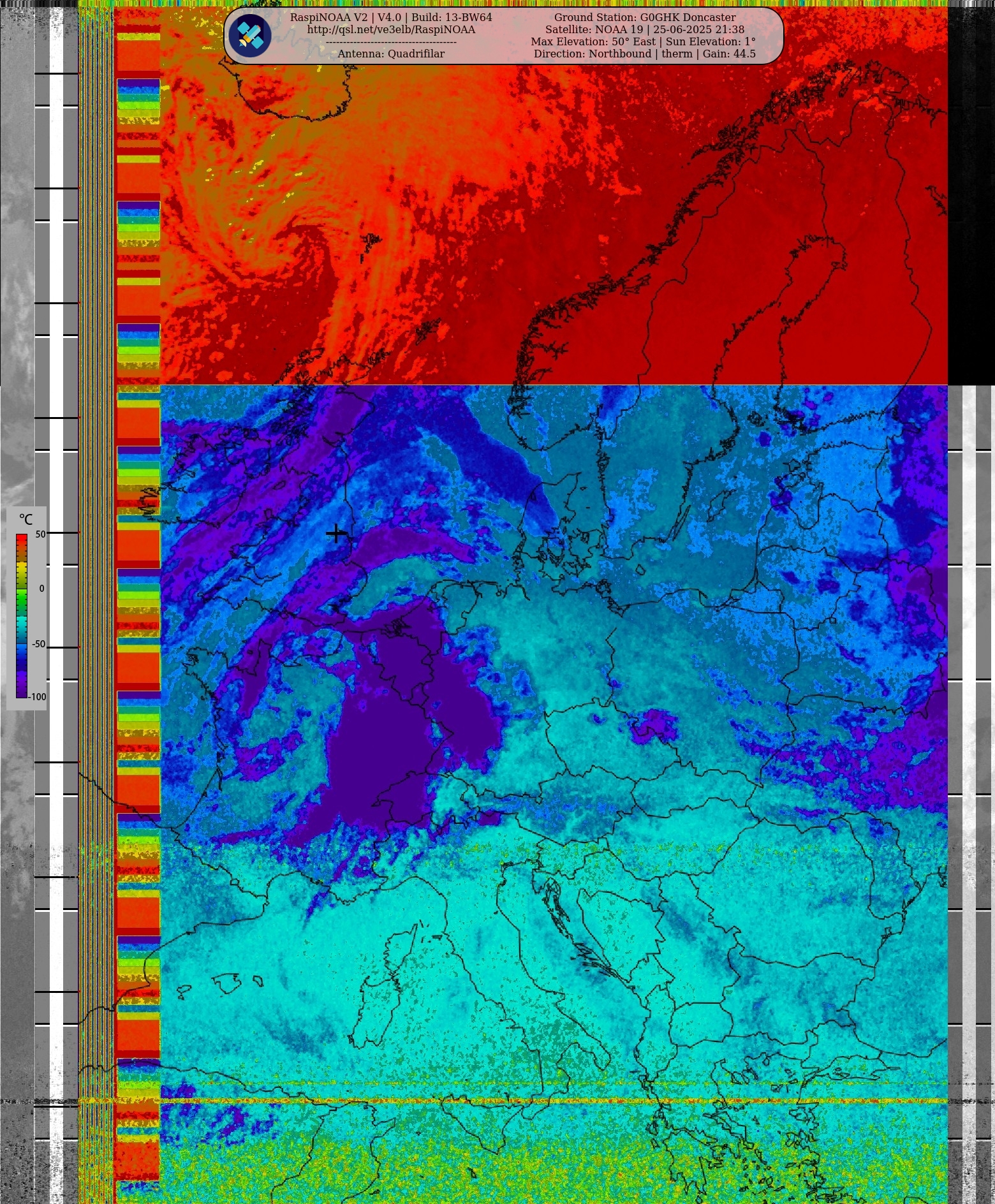995x1204 pixels.
Task: Open the qsl.net/ve3elb/RaspiNOAA link
Action: coord(391,30)
